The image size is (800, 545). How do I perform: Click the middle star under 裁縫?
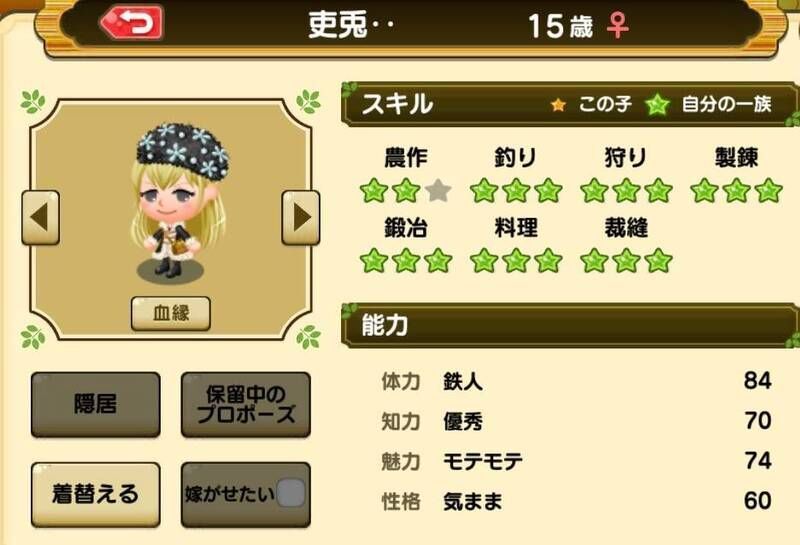click(627, 261)
